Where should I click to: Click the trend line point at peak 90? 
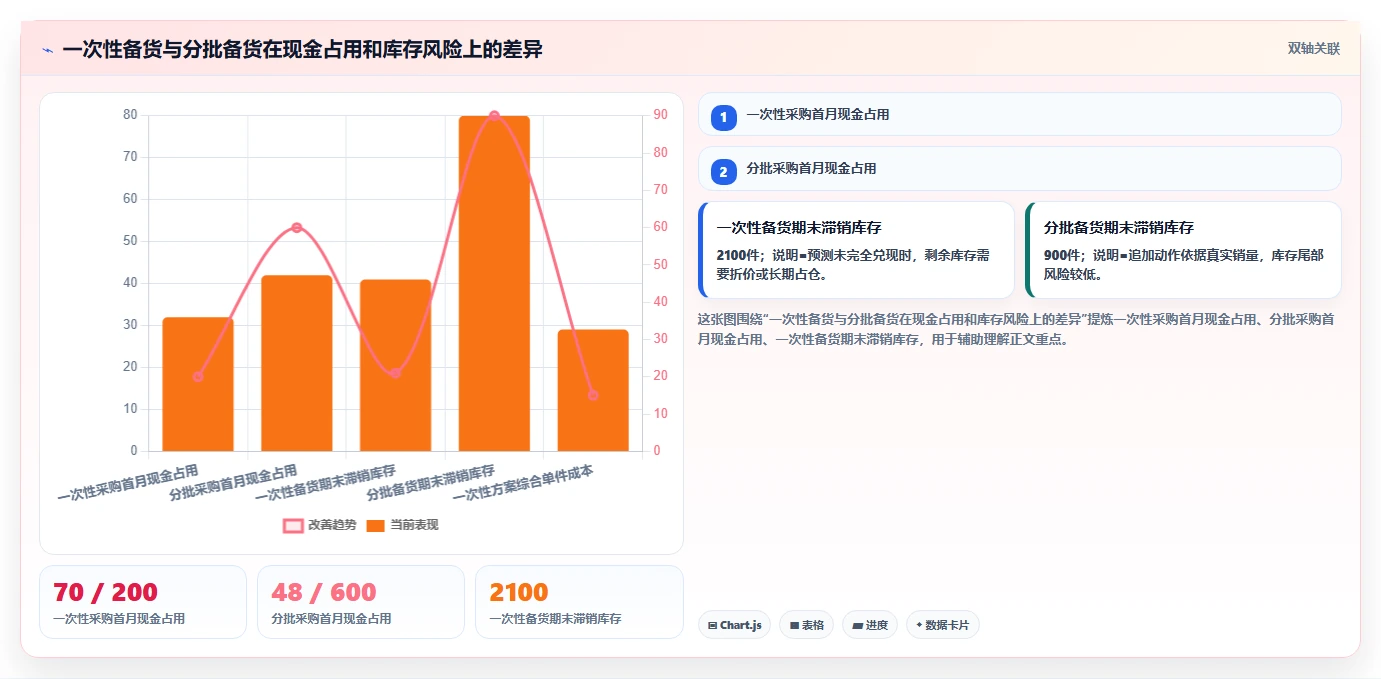pyautogui.click(x=494, y=116)
